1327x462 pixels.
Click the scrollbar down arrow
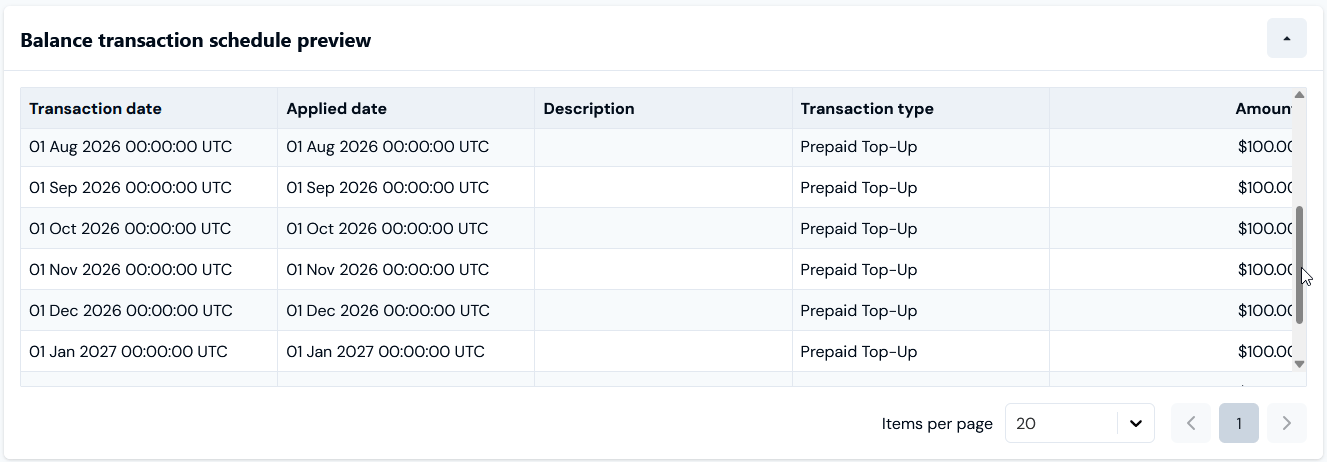[1299, 364]
